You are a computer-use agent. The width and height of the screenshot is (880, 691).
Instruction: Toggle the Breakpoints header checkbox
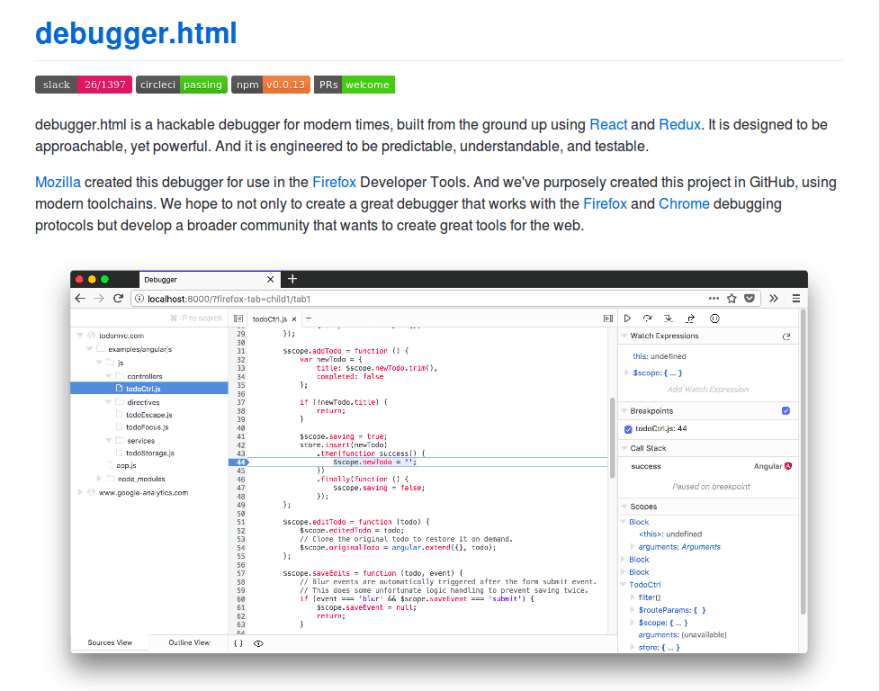[786, 411]
